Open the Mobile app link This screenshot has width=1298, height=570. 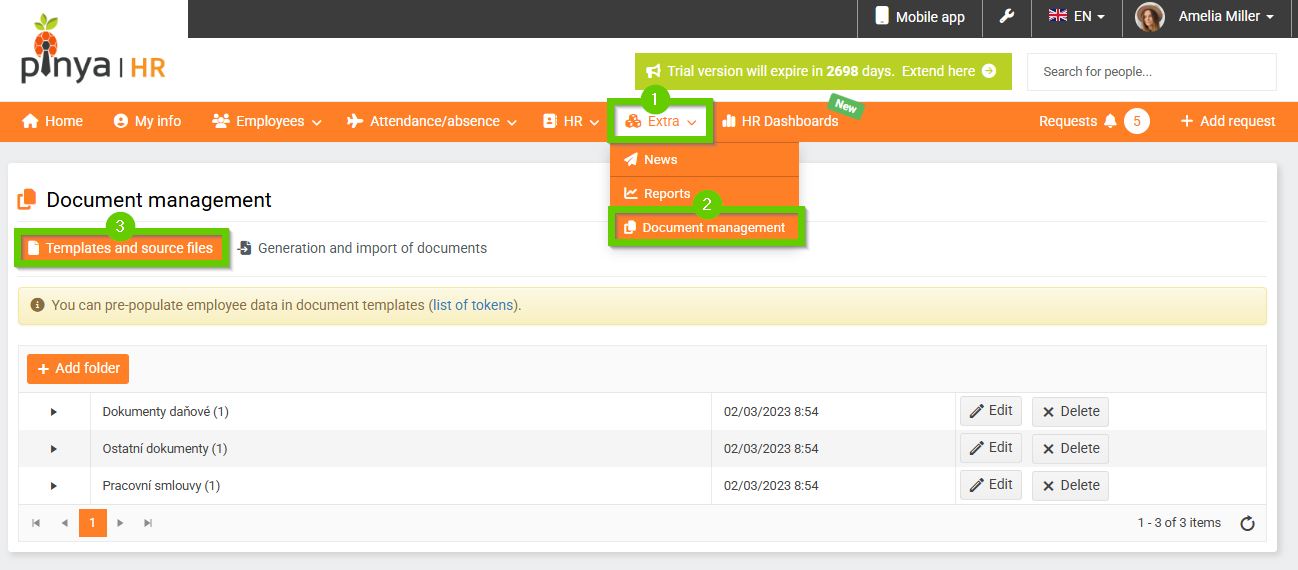pos(920,16)
